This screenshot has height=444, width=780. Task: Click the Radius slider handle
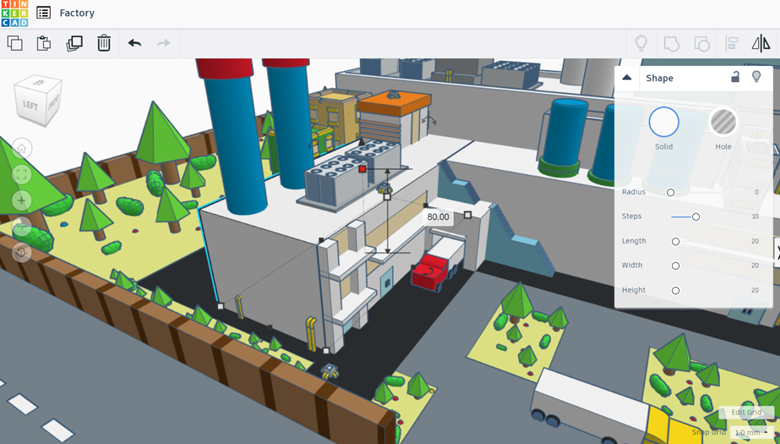pyautogui.click(x=671, y=192)
